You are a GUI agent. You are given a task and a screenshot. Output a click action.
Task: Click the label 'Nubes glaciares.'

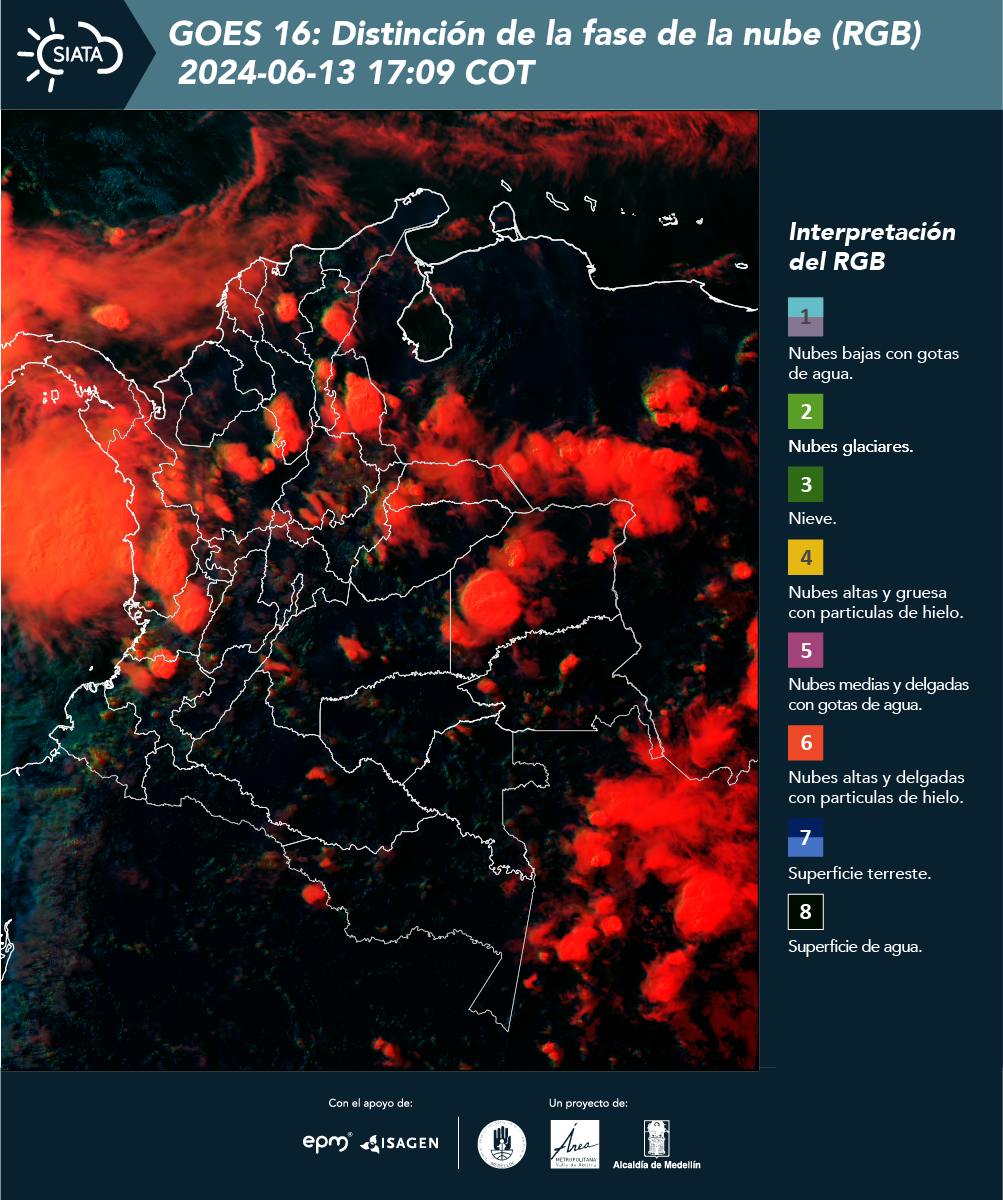(x=850, y=447)
